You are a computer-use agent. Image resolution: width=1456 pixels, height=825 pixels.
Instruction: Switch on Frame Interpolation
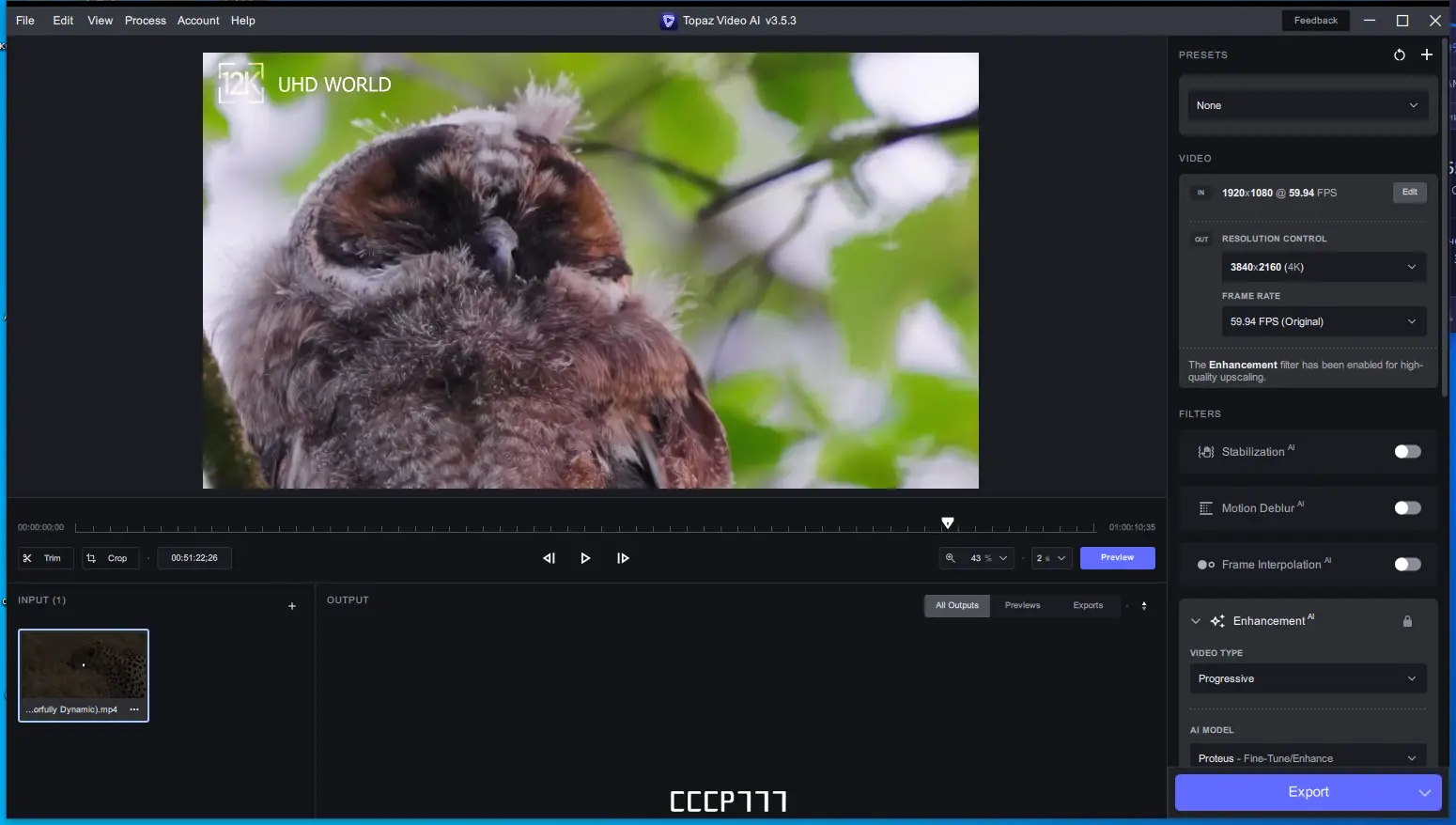click(1407, 565)
